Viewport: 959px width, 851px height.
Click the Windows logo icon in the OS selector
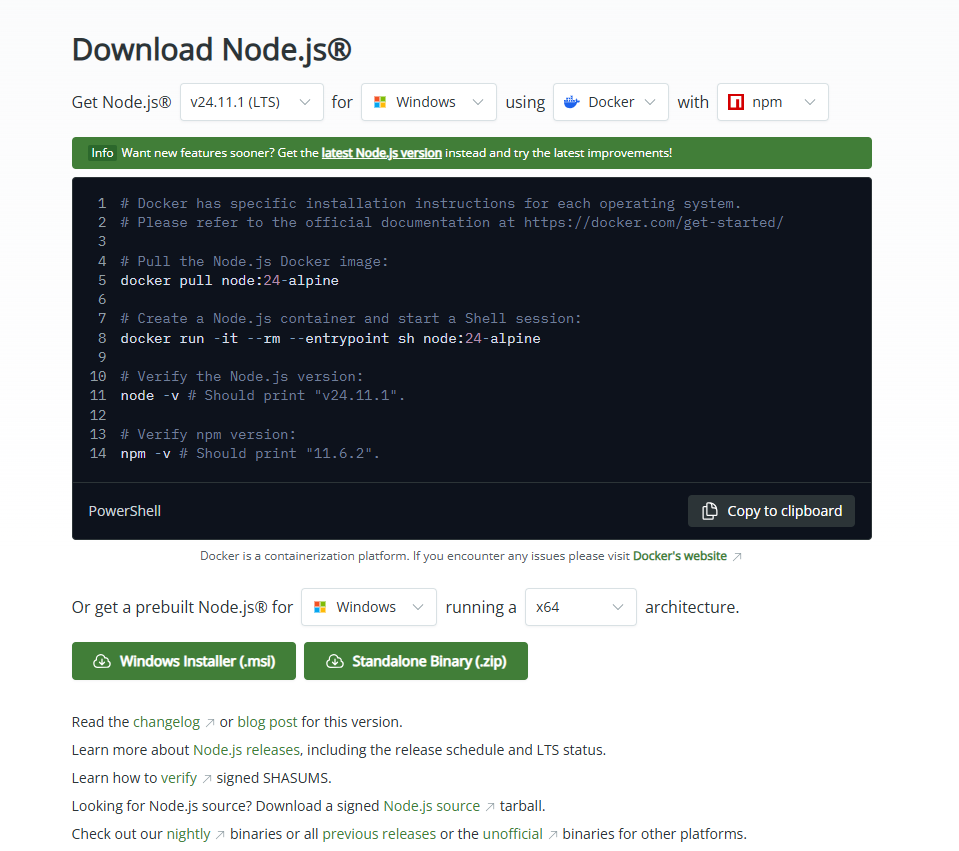383,101
